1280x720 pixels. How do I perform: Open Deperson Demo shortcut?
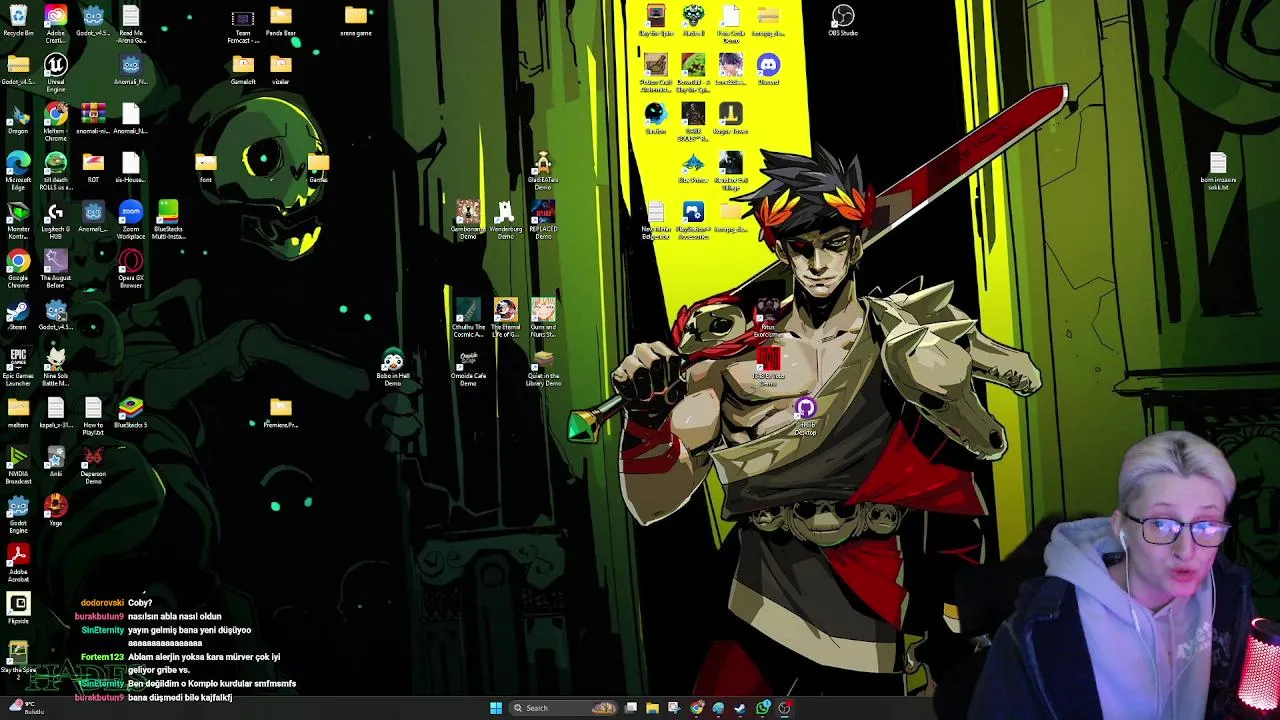click(93, 465)
